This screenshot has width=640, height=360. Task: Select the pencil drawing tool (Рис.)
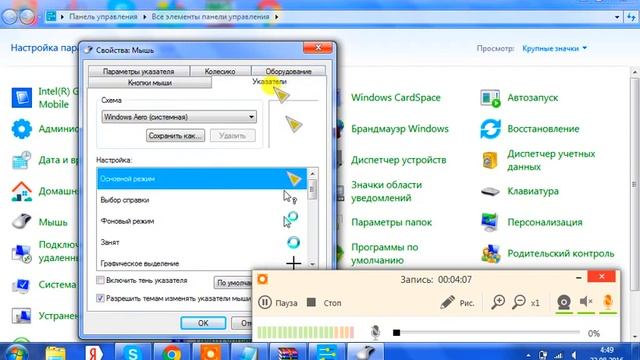click(457, 303)
